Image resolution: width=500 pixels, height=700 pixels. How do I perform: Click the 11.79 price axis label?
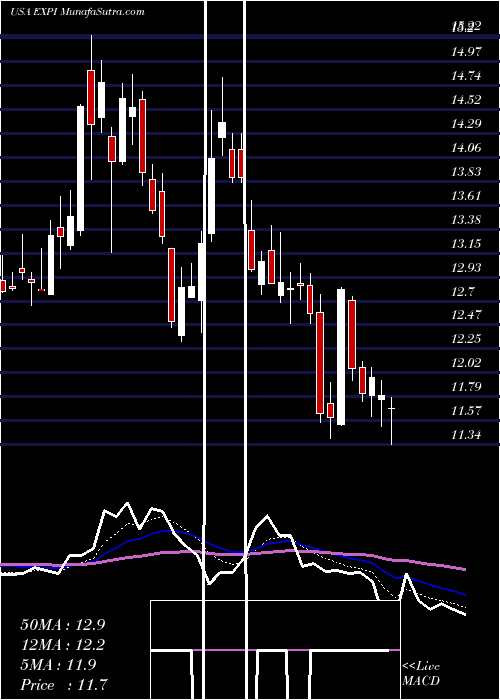[x=467, y=387]
